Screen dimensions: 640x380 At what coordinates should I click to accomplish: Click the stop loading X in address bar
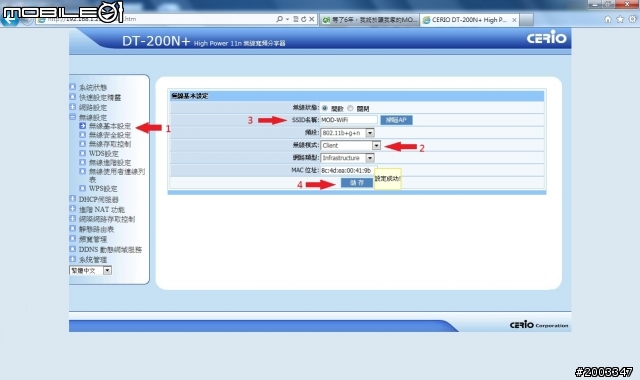(x=311, y=19)
